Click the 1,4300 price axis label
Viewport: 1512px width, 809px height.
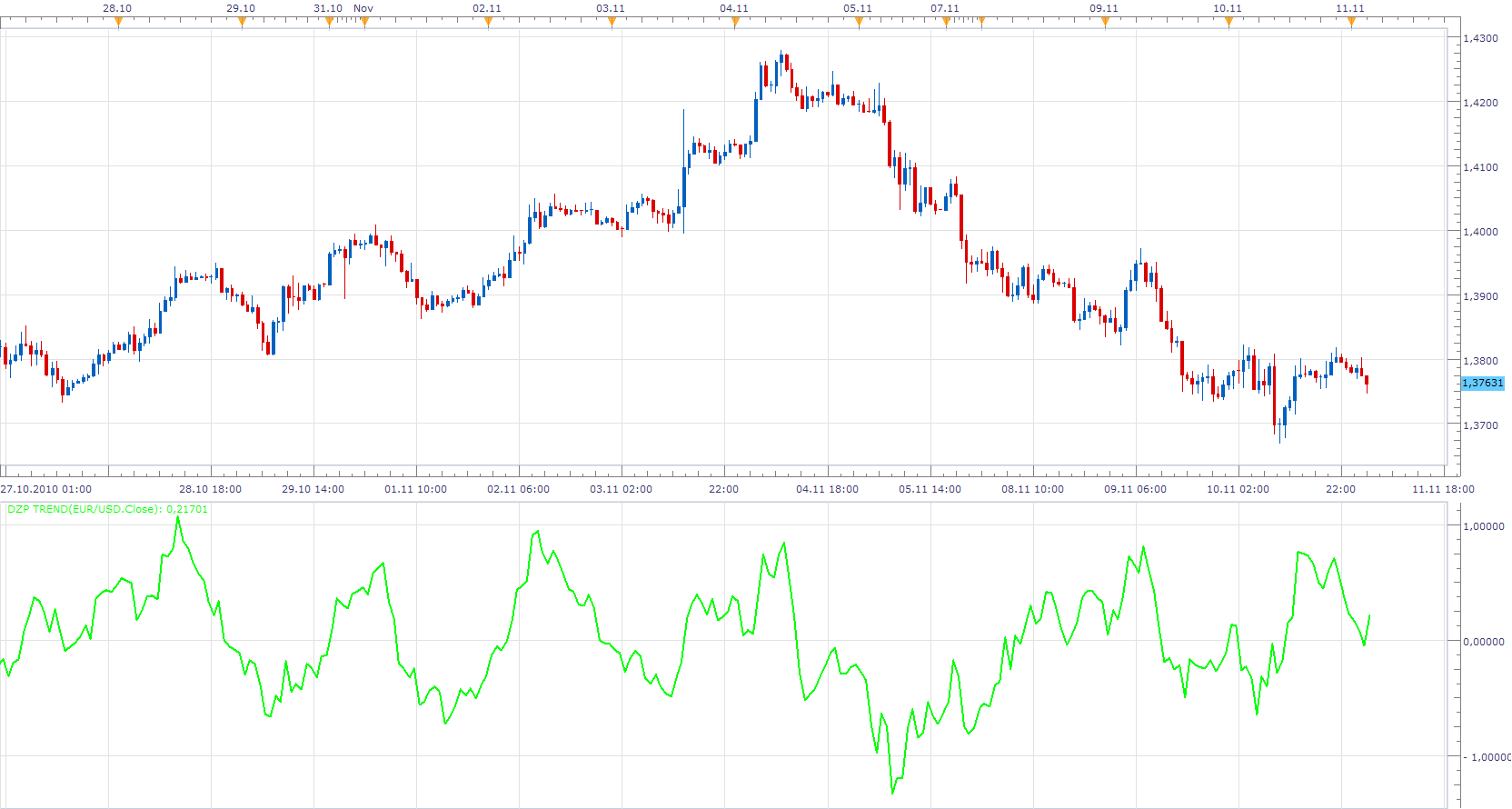(x=1481, y=38)
